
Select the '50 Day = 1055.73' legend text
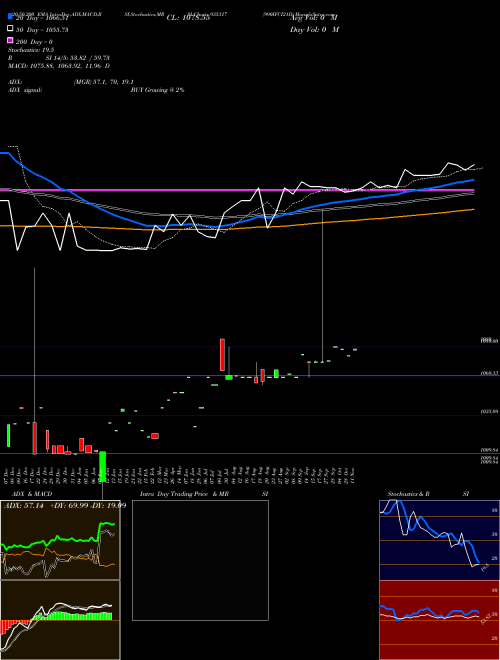pyautogui.click(x=42, y=30)
